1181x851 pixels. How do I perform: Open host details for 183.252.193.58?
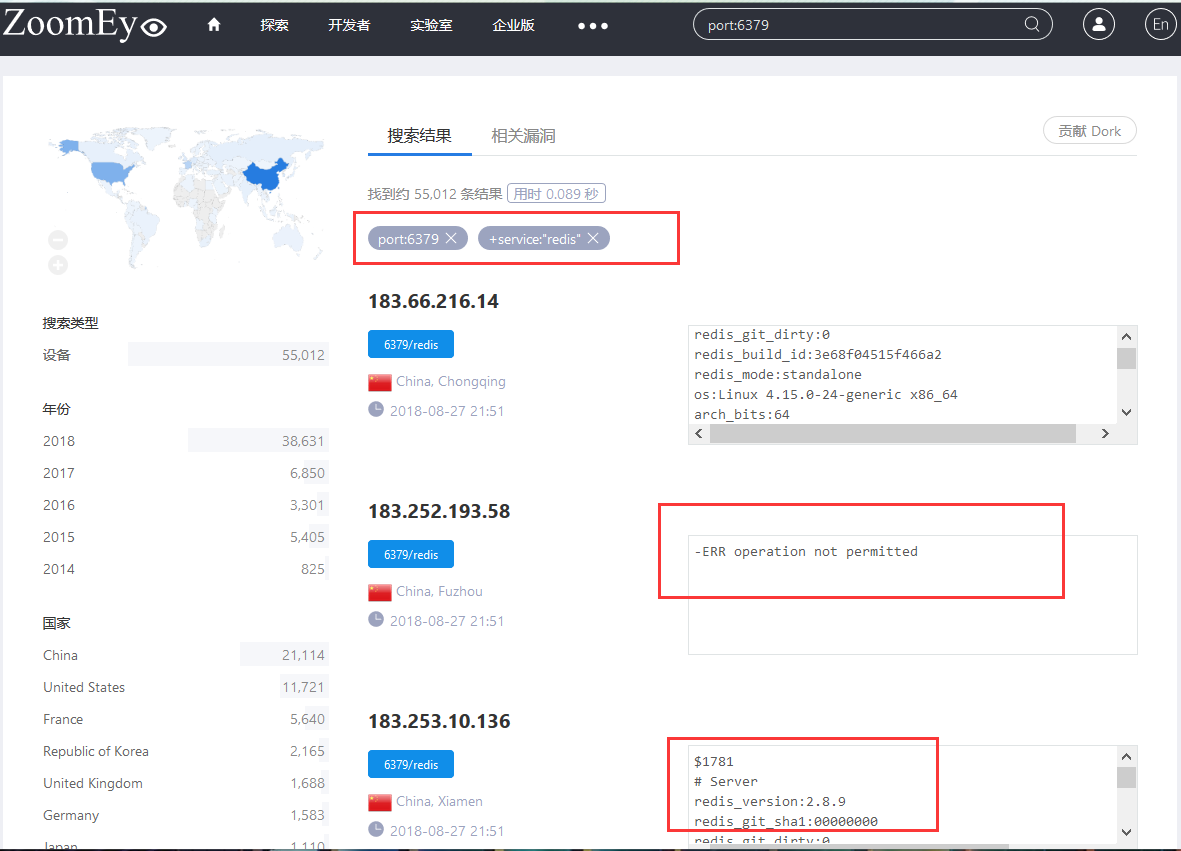click(439, 511)
